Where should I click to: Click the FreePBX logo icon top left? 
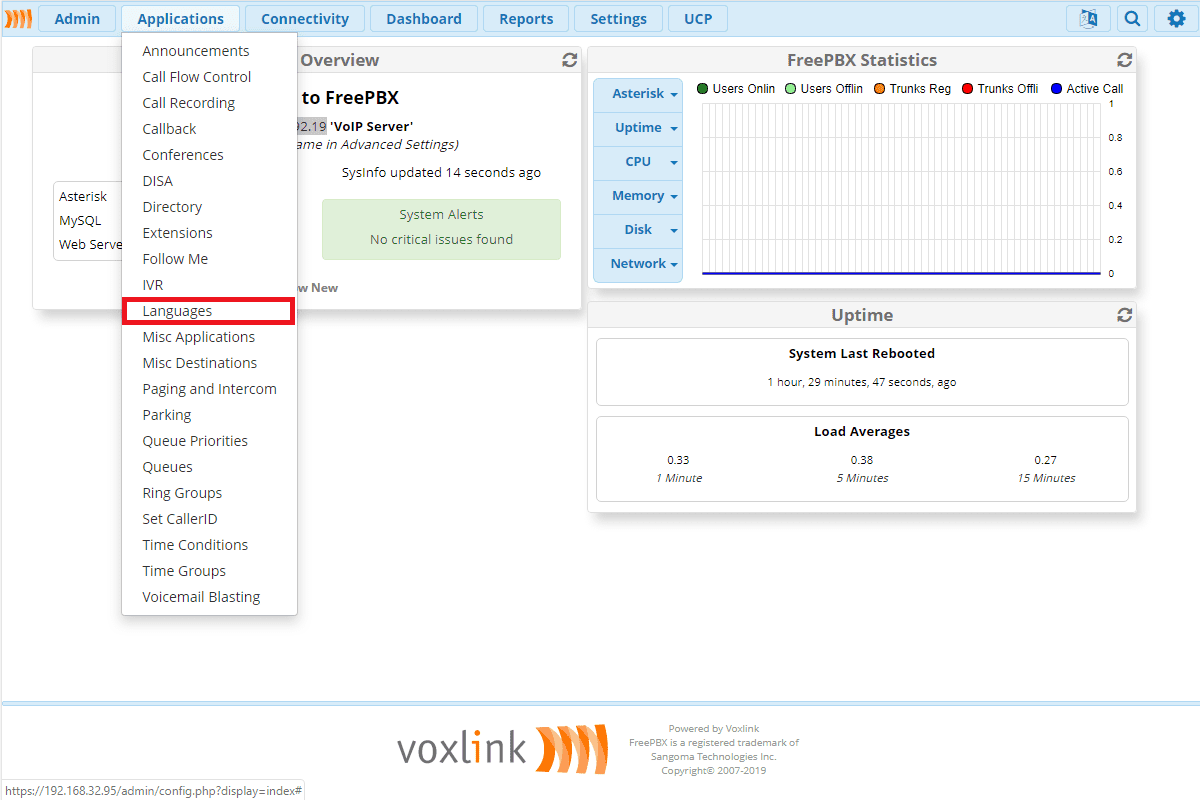point(18,18)
